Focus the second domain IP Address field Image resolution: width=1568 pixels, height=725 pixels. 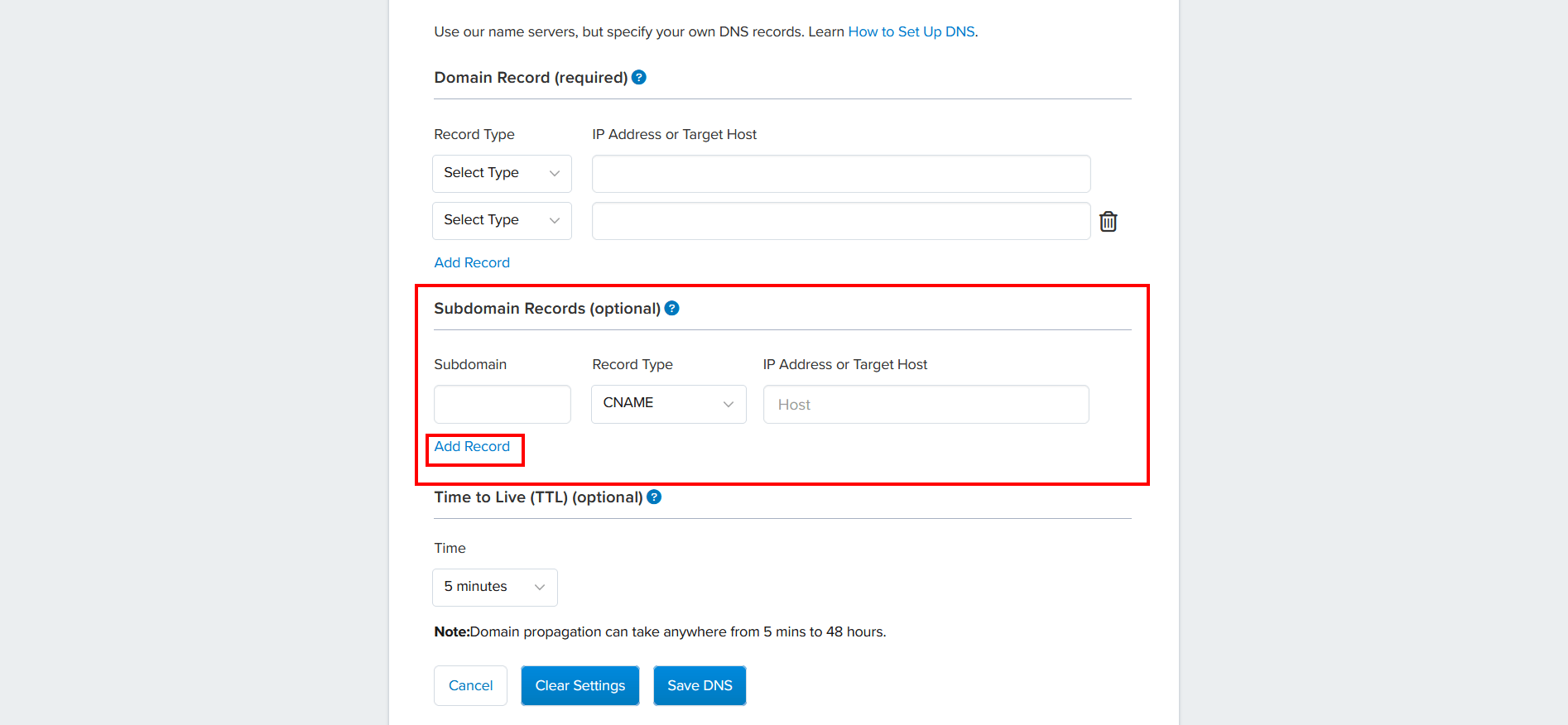[840, 220]
